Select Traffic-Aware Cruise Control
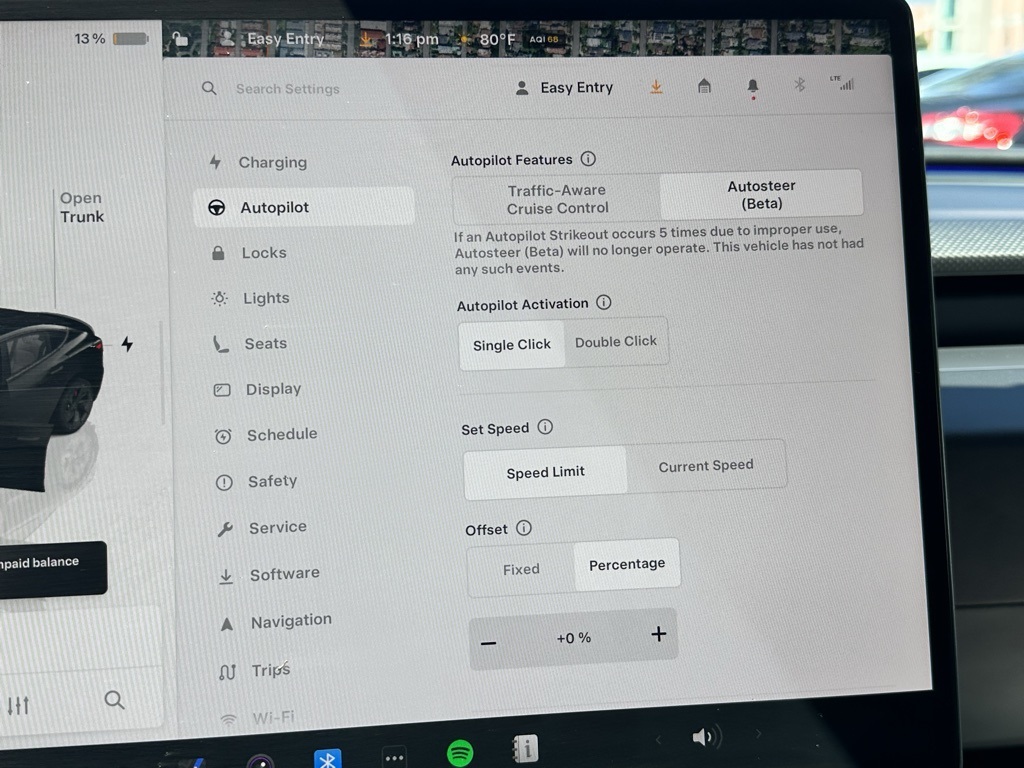 [557, 199]
